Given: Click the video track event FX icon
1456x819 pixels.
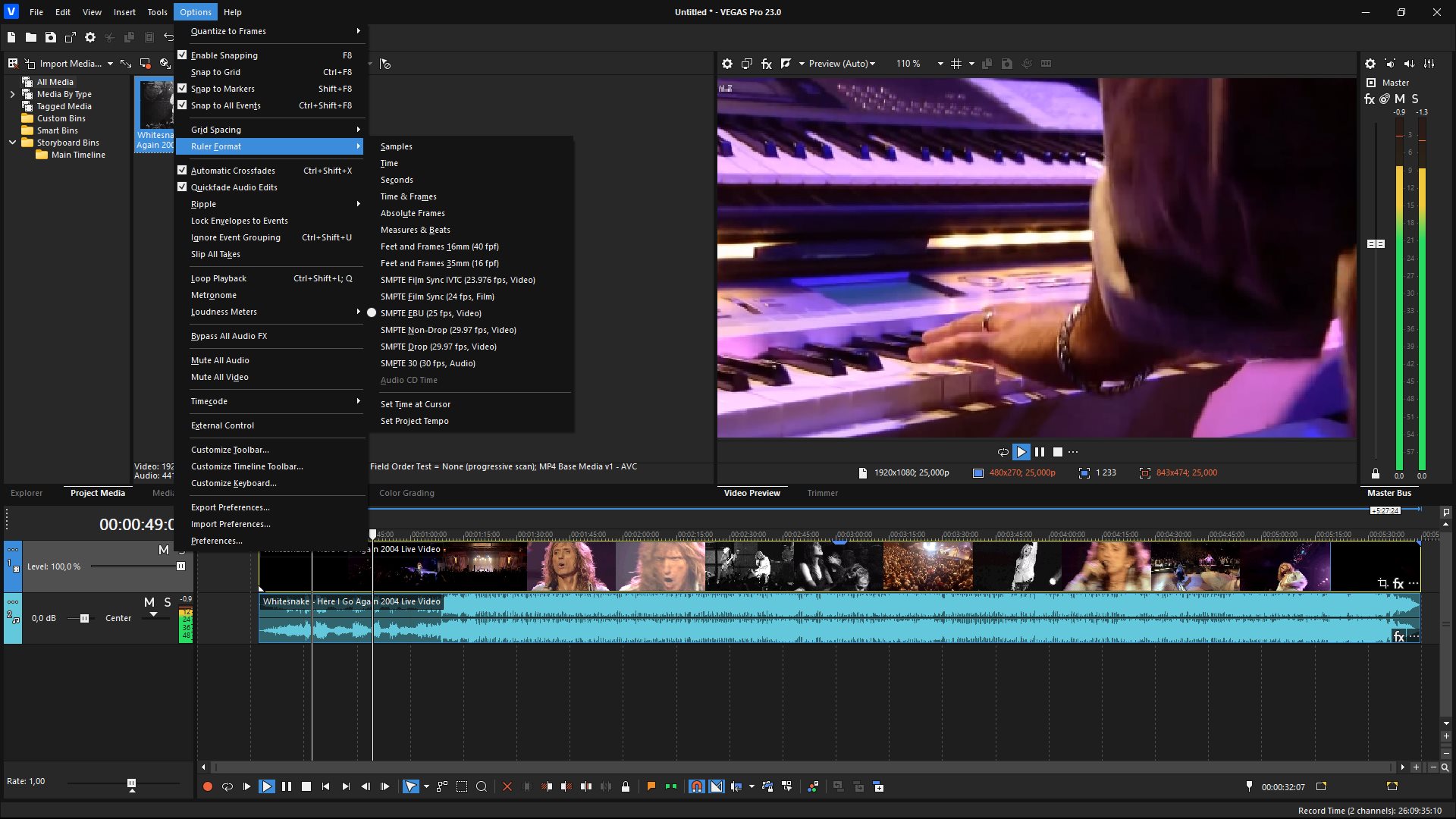Looking at the screenshot, I should point(1398,583).
